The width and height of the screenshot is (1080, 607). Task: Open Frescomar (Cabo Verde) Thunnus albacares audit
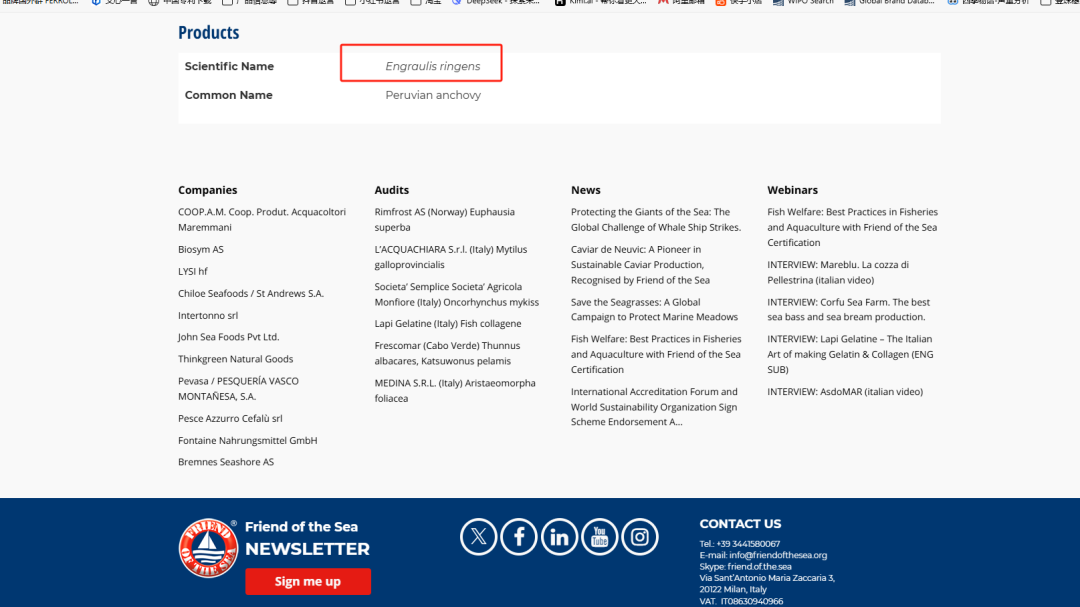tap(447, 353)
